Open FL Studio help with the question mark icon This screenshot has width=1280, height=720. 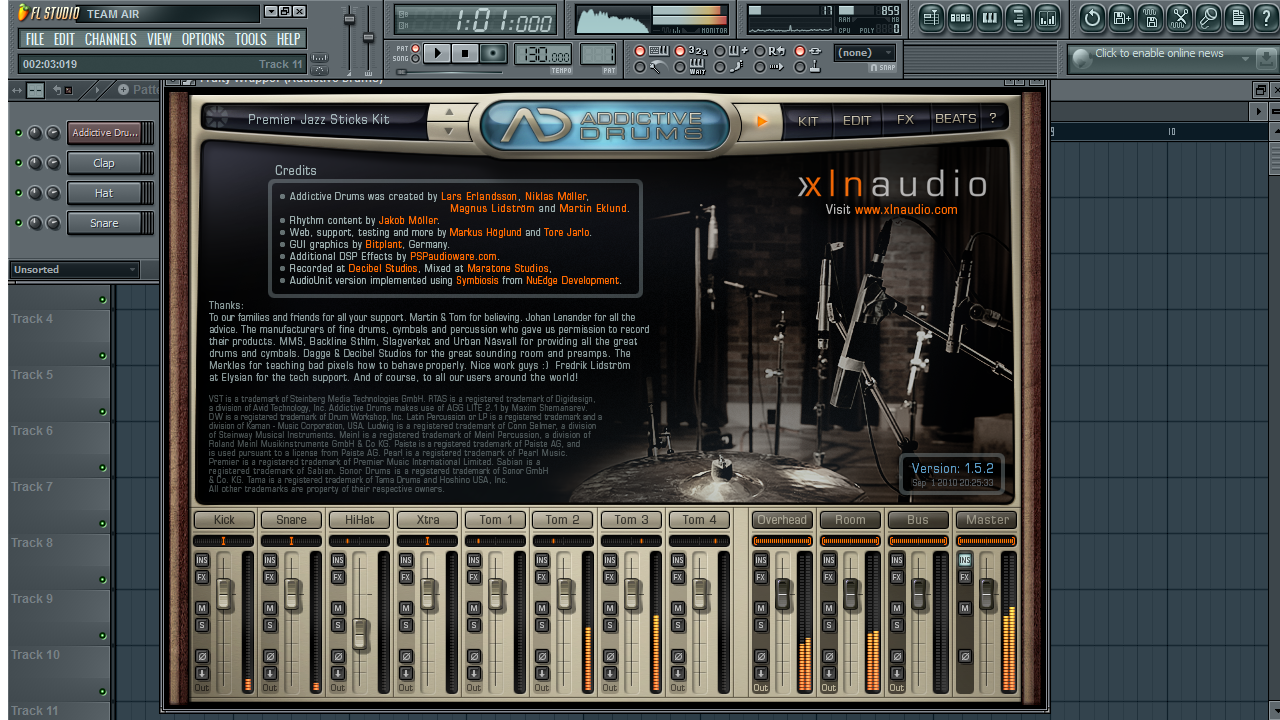coord(1265,17)
